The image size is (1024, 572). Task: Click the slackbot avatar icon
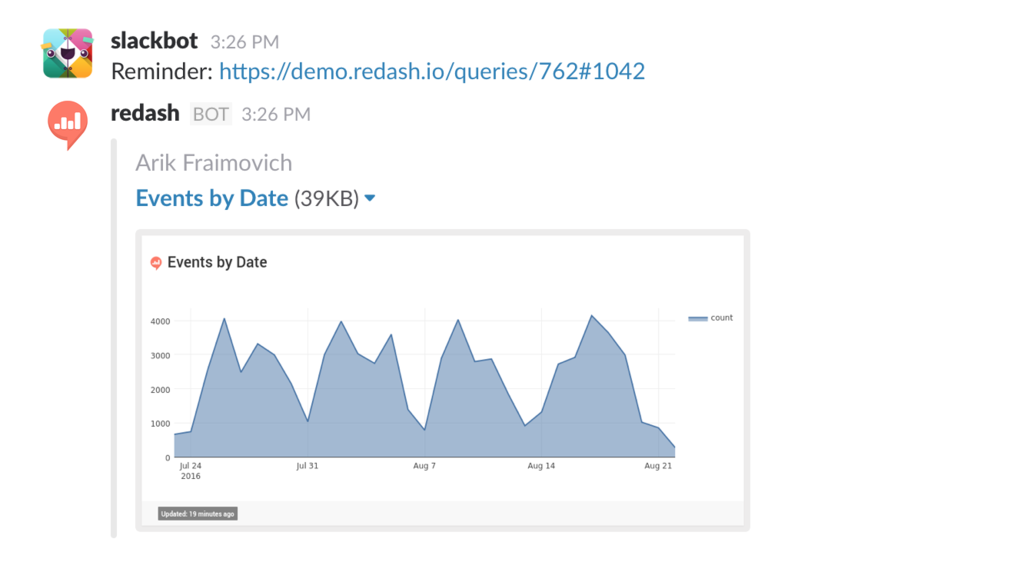67,54
